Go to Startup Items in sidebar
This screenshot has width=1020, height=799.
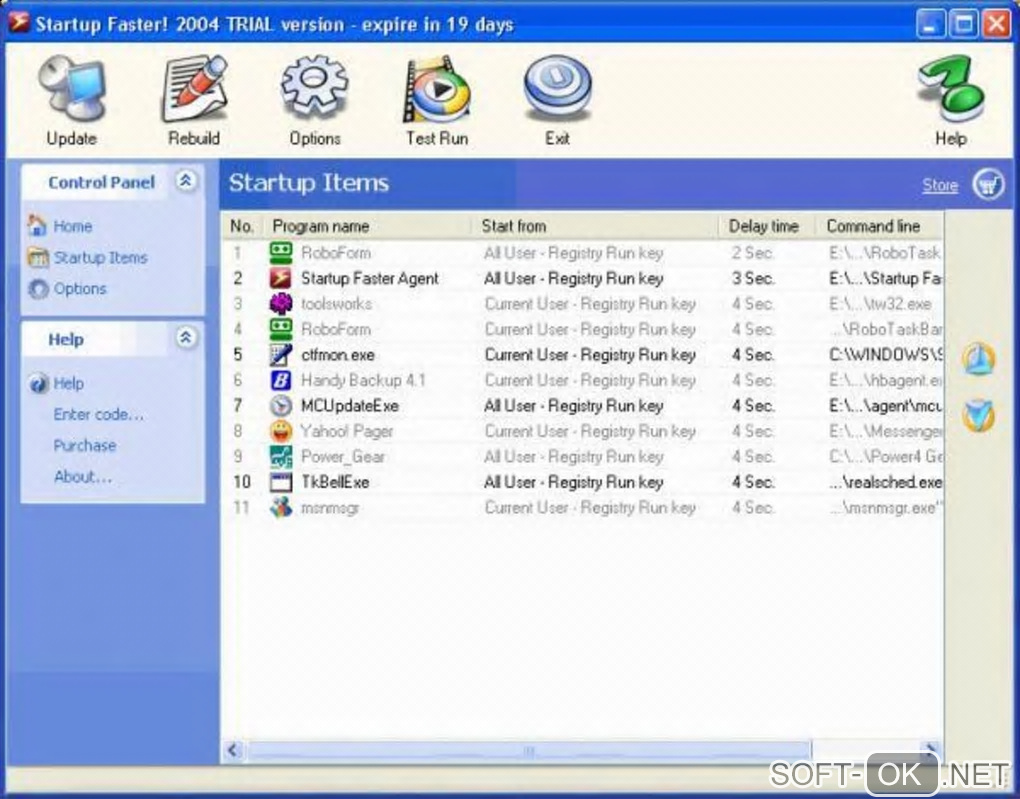click(x=100, y=258)
